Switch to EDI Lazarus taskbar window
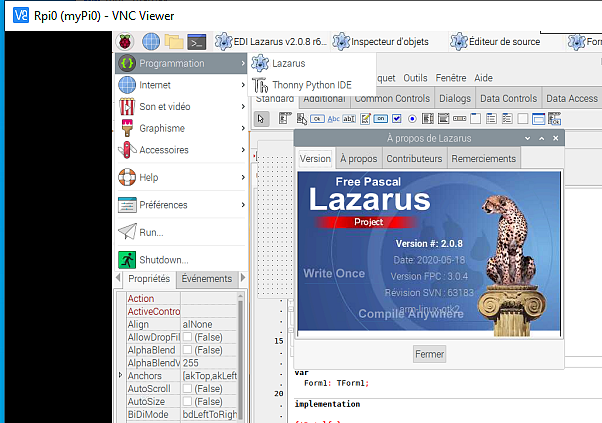This screenshot has width=602, height=423. [x=271, y=41]
